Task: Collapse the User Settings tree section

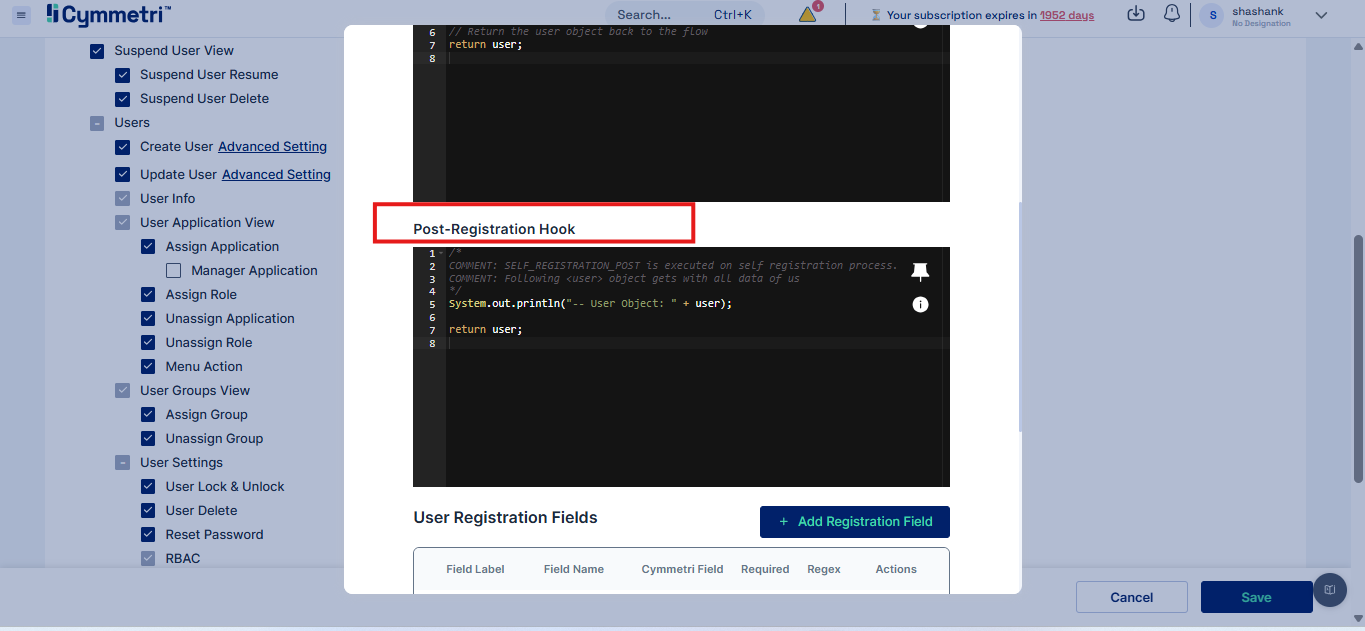Action: [x=122, y=463]
